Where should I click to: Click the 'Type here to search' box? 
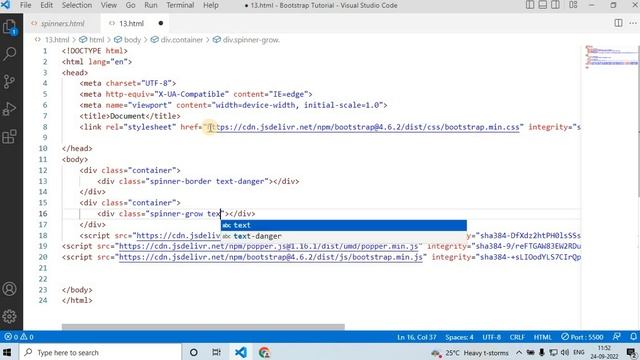pos(100,352)
